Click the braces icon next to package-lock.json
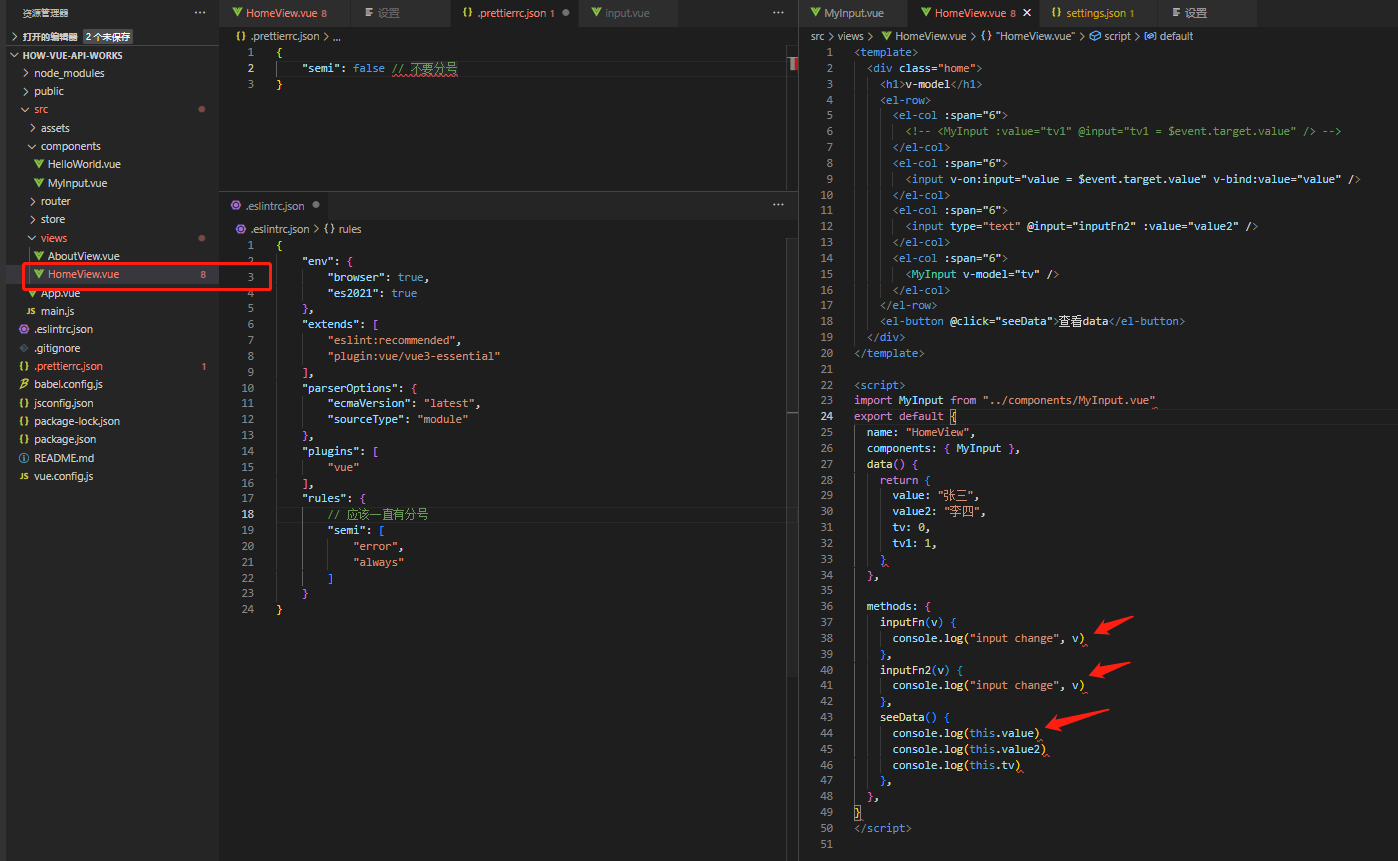The width and height of the screenshot is (1398, 861). click(x=24, y=421)
